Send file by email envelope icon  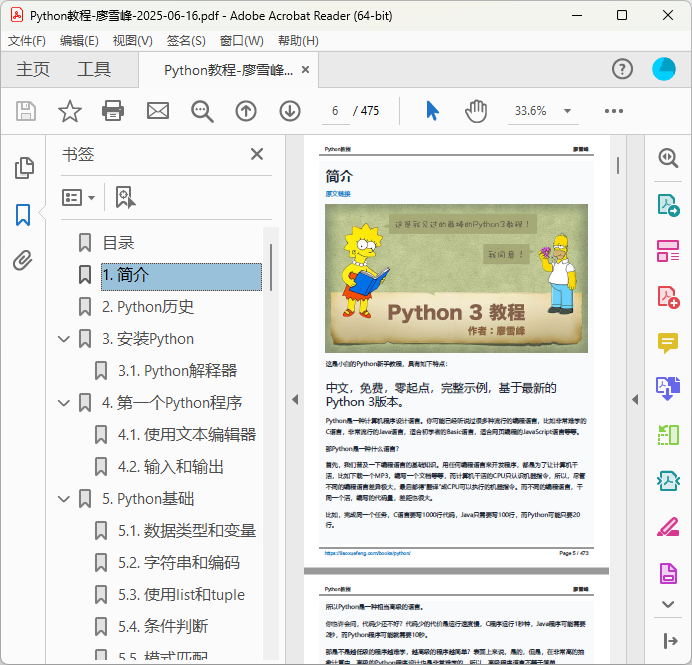pos(158,111)
